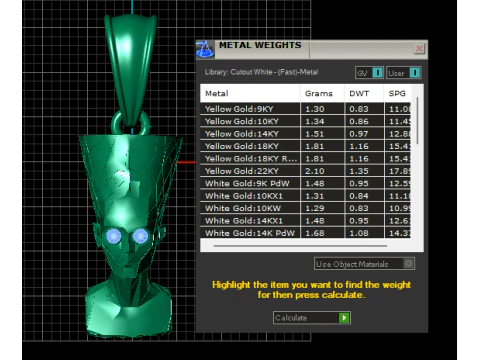Viewport: 480px width, 360px height.
Task: Sort by the DWT column header
Action: (x=364, y=93)
